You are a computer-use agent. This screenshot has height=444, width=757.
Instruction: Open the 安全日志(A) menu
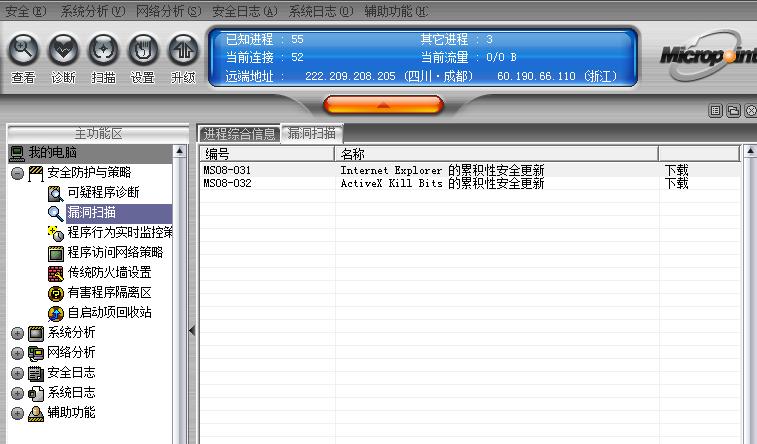[x=246, y=11]
